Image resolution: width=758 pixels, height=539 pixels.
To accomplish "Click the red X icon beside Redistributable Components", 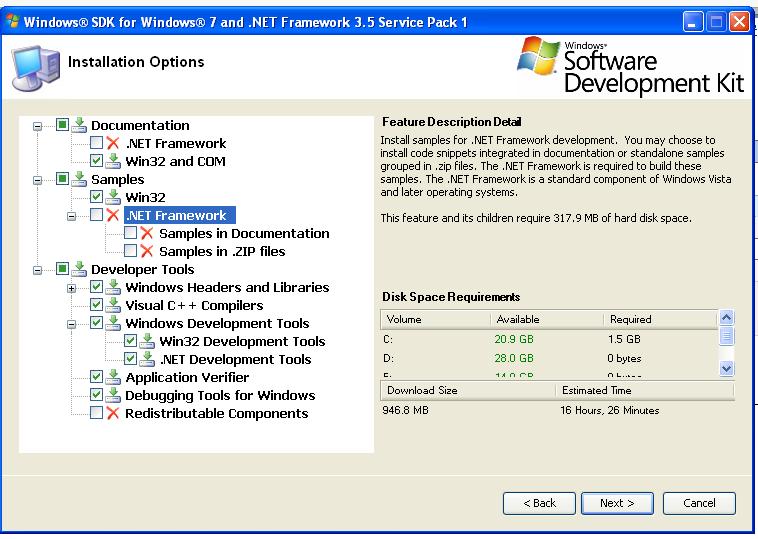I will click(113, 413).
